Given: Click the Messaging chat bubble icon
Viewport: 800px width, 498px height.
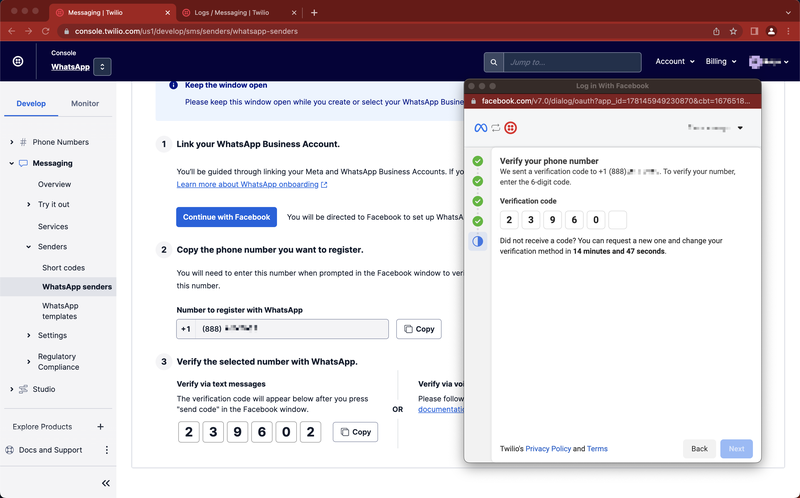Looking at the screenshot, I should pos(23,163).
